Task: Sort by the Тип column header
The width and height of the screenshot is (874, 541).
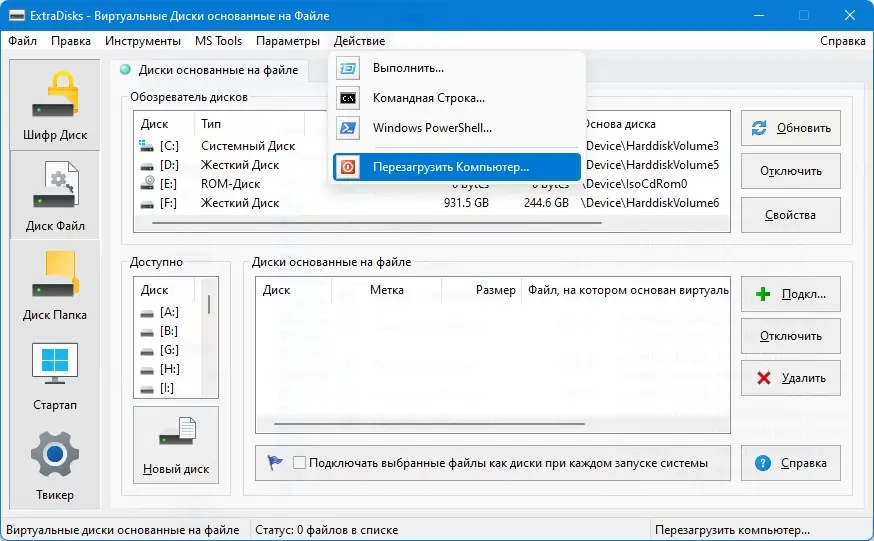Action: click(x=249, y=124)
